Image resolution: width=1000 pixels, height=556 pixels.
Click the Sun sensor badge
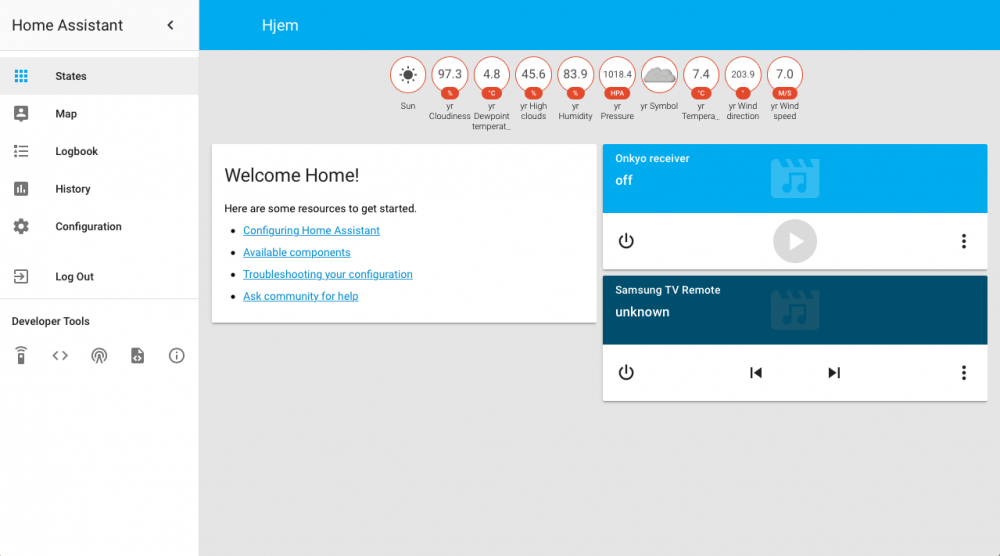click(408, 75)
